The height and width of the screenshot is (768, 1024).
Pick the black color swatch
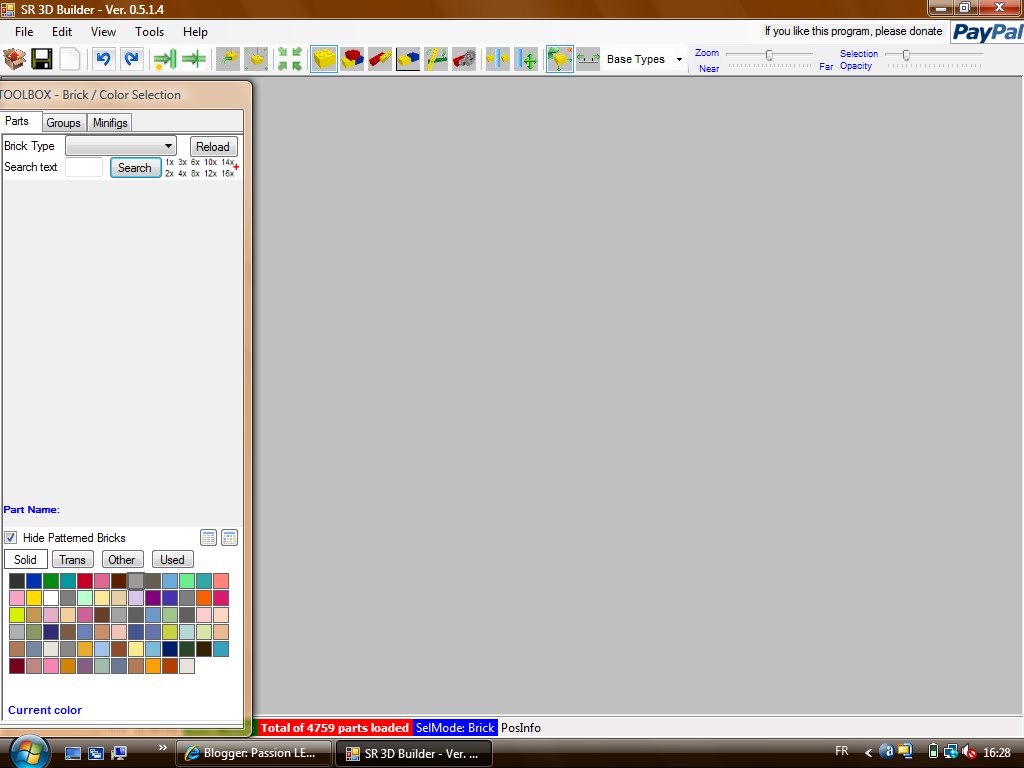(x=17, y=581)
